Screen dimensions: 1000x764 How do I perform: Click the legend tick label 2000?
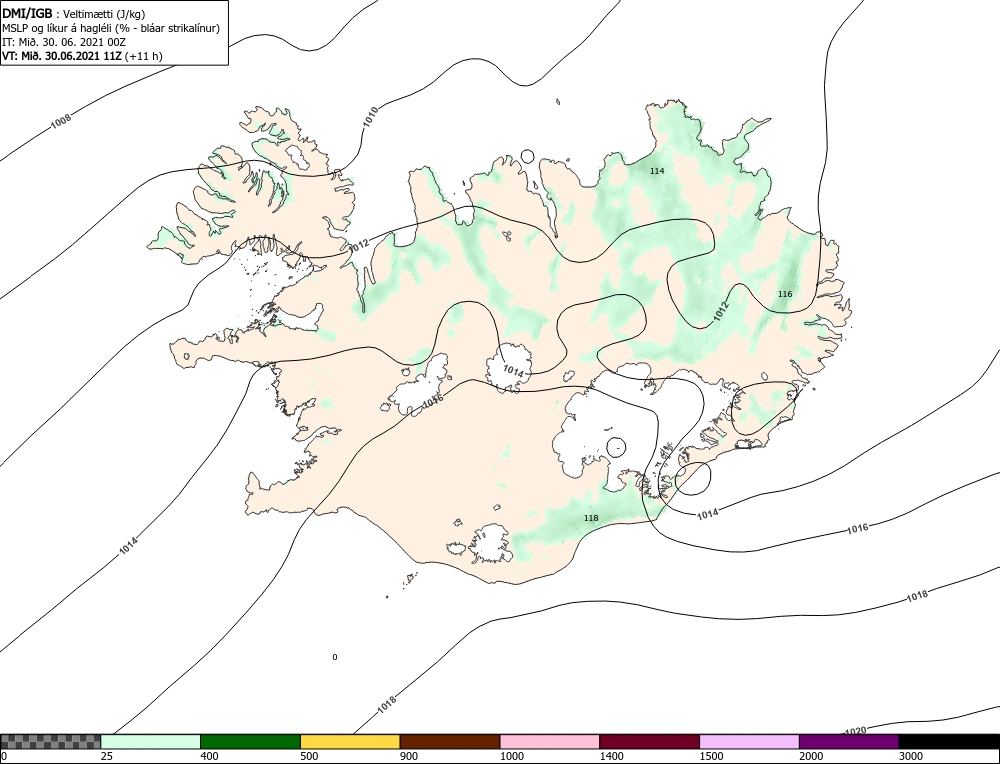pyautogui.click(x=811, y=756)
